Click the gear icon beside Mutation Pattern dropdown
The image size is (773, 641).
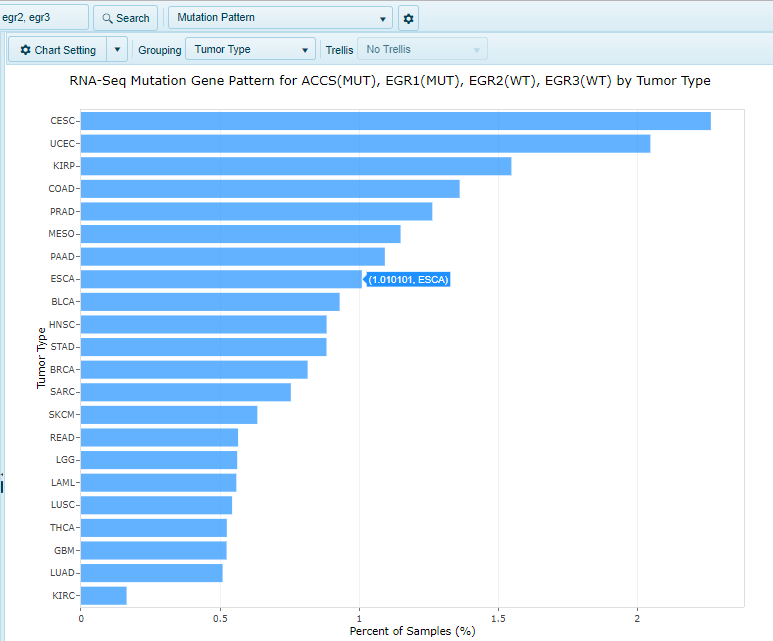click(408, 18)
